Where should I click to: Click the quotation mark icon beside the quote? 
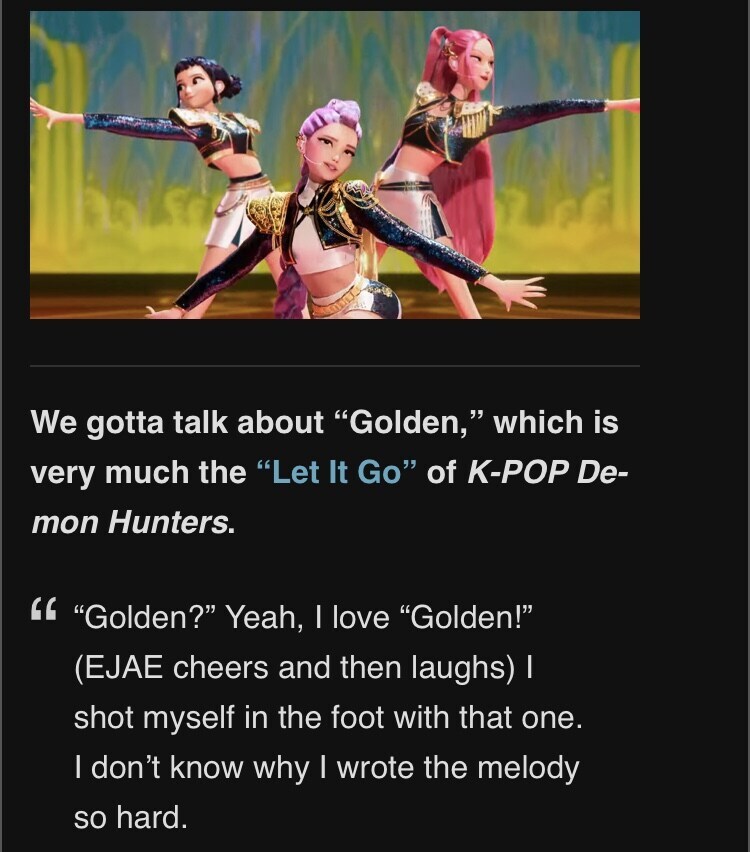tap(44, 610)
